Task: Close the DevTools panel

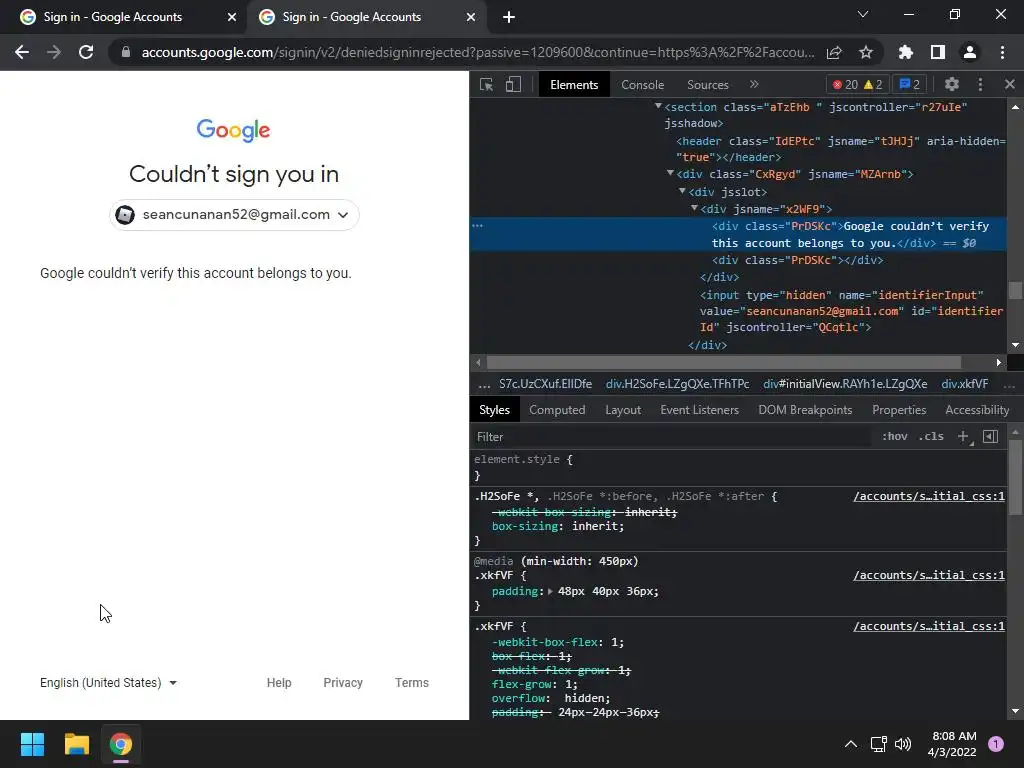Action: coord(1010,84)
